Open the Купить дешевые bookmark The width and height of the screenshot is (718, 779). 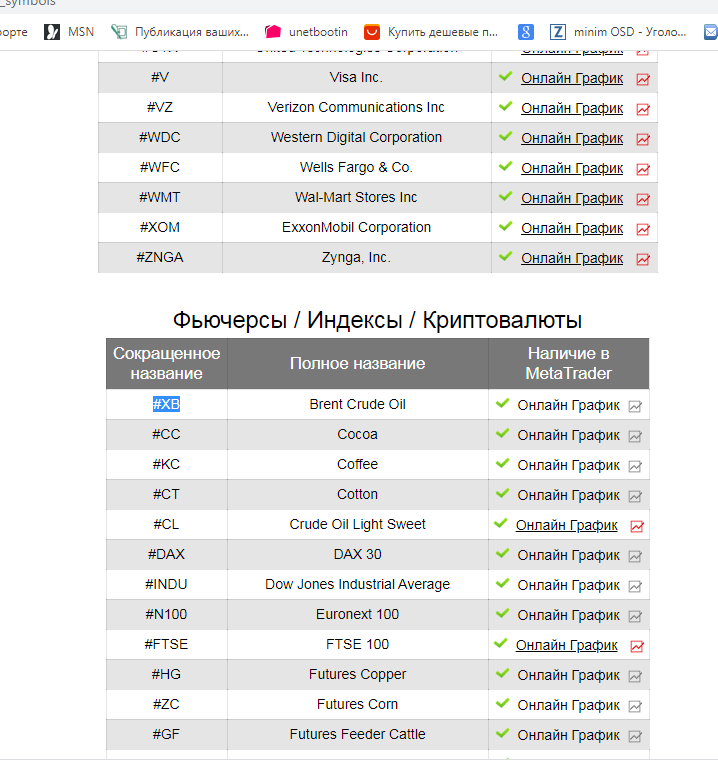coord(431,32)
